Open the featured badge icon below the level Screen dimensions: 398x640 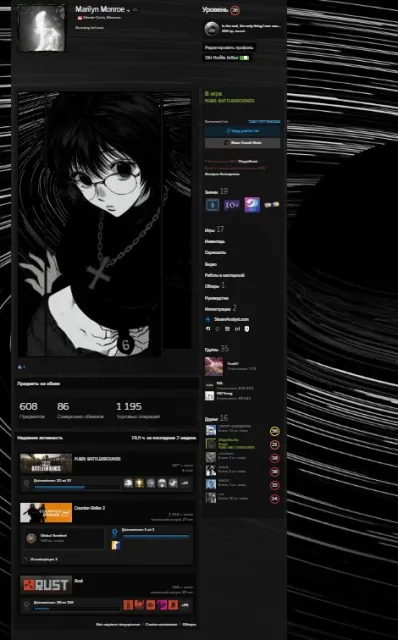211,29
